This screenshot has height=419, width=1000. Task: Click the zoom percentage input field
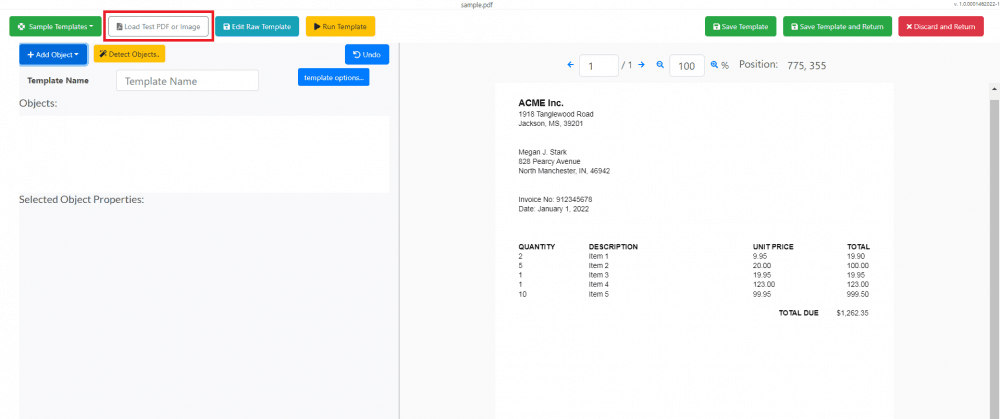coord(686,66)
